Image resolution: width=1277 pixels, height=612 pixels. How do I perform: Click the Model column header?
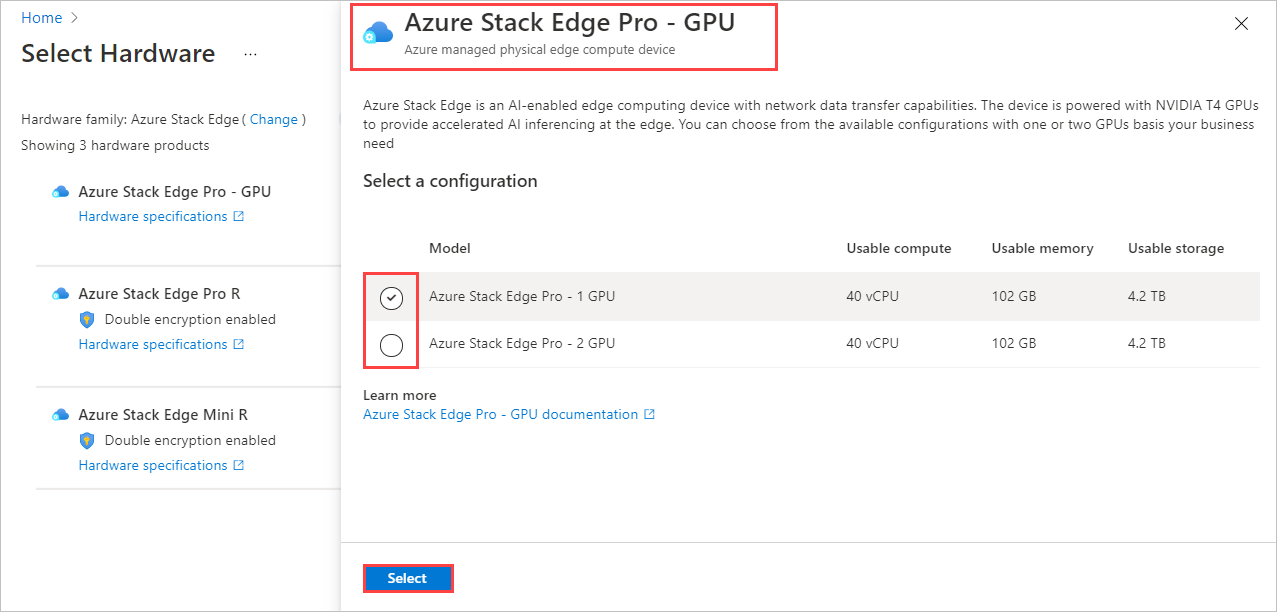pyautogui.click(x=449, y=248)
